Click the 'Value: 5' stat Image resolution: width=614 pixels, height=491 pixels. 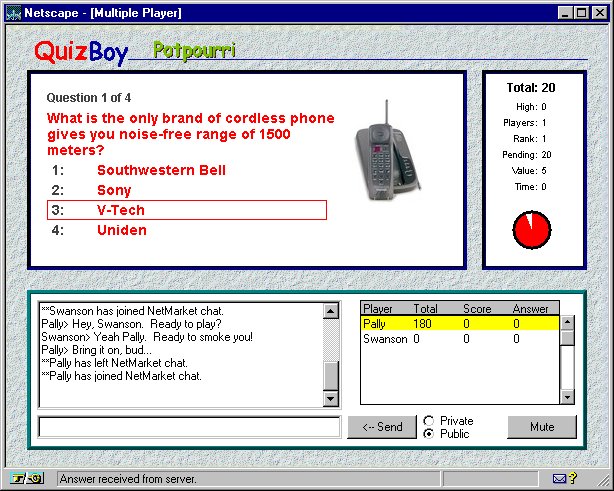[529, 171]
